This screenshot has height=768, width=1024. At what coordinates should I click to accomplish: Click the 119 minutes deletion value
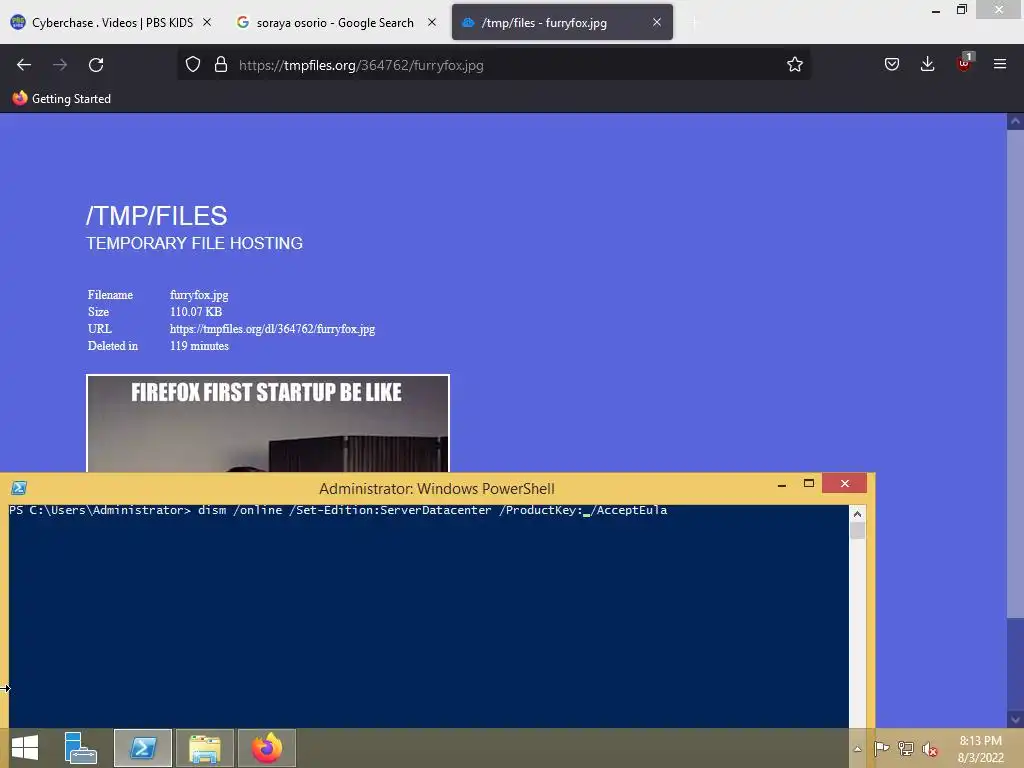[x=199, y=346]
